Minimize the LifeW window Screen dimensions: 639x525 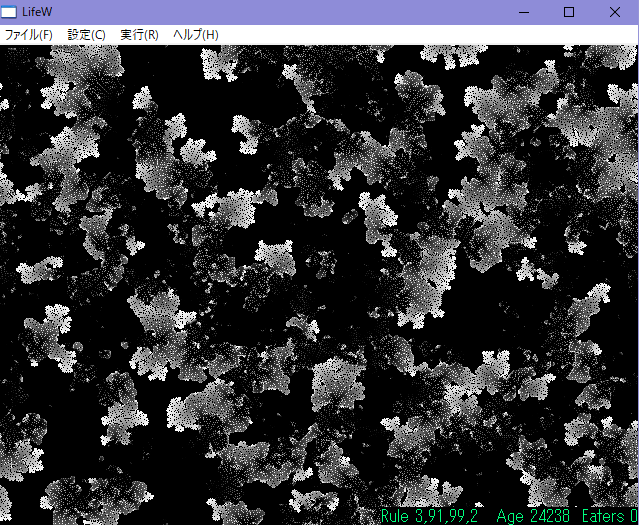(x=522, y=12)
